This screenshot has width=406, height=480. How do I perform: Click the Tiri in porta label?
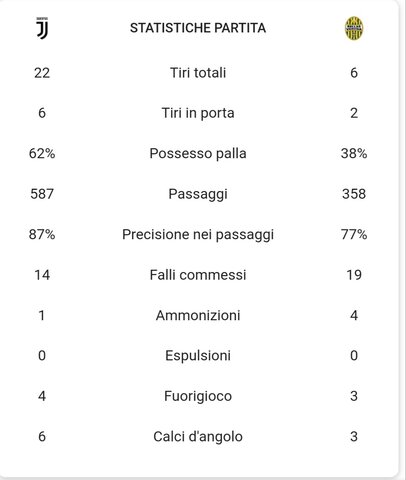(198, 113)
